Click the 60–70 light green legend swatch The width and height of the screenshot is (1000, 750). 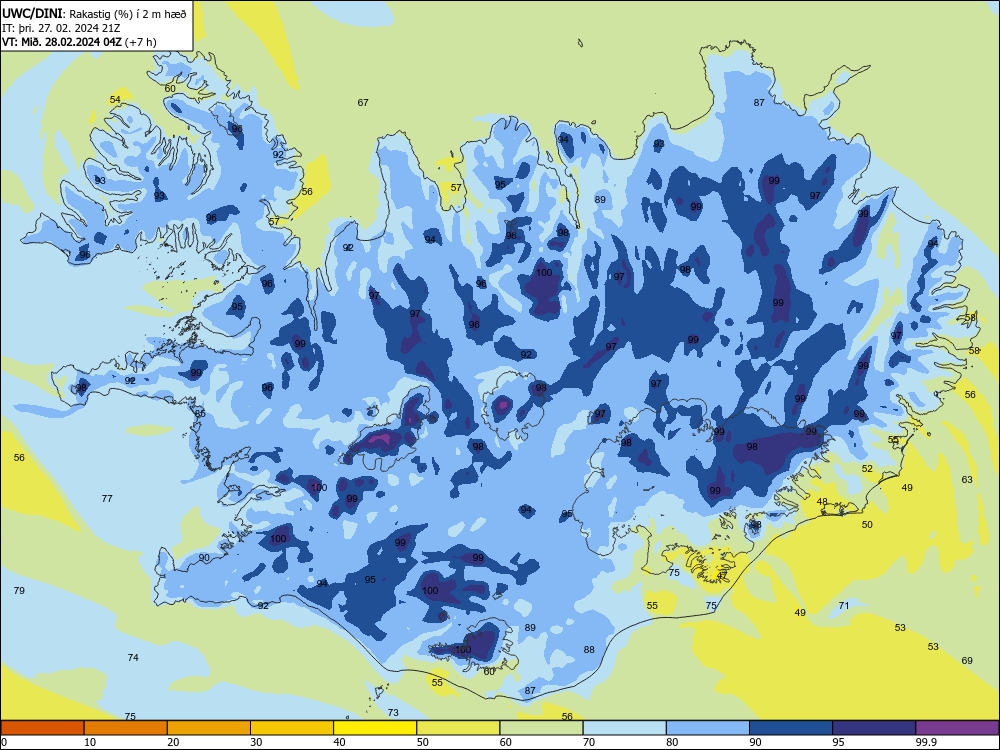(541, 728)
